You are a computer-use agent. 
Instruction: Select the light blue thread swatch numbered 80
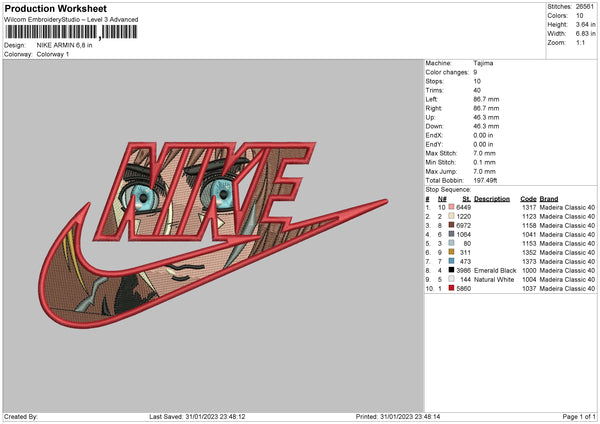452,243
